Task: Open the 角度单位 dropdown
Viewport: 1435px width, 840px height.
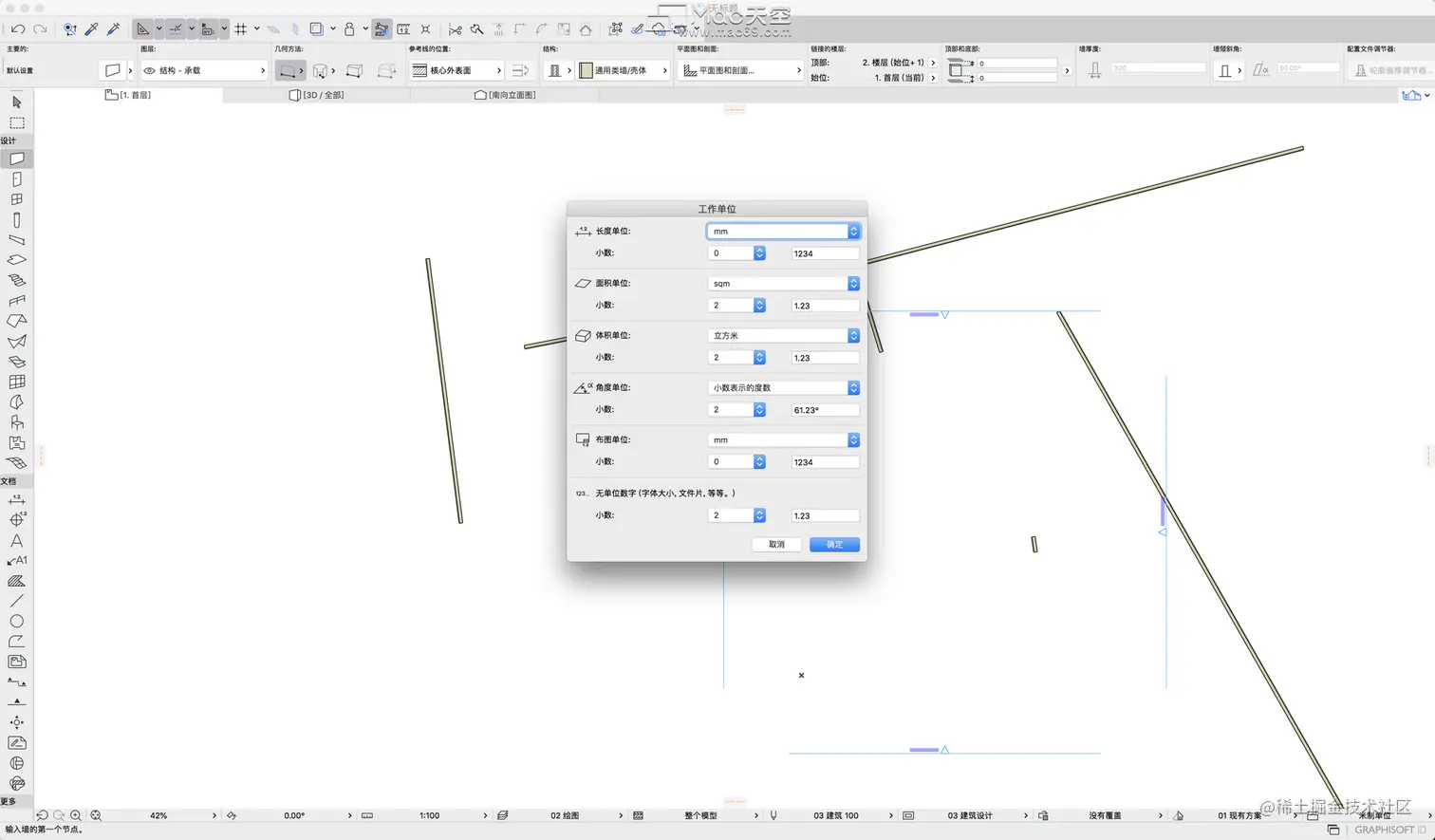Action: coord(783,387)
